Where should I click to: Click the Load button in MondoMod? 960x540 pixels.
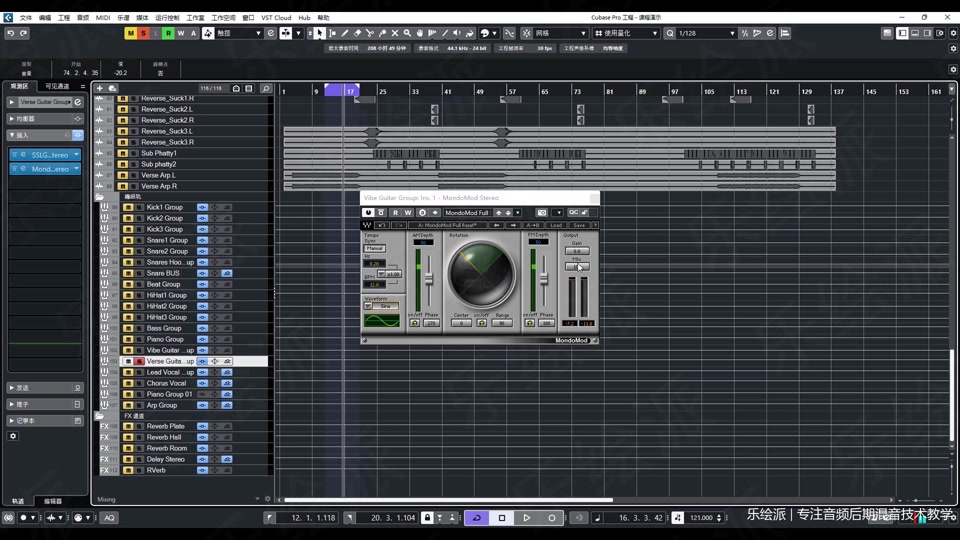(556, 225)
